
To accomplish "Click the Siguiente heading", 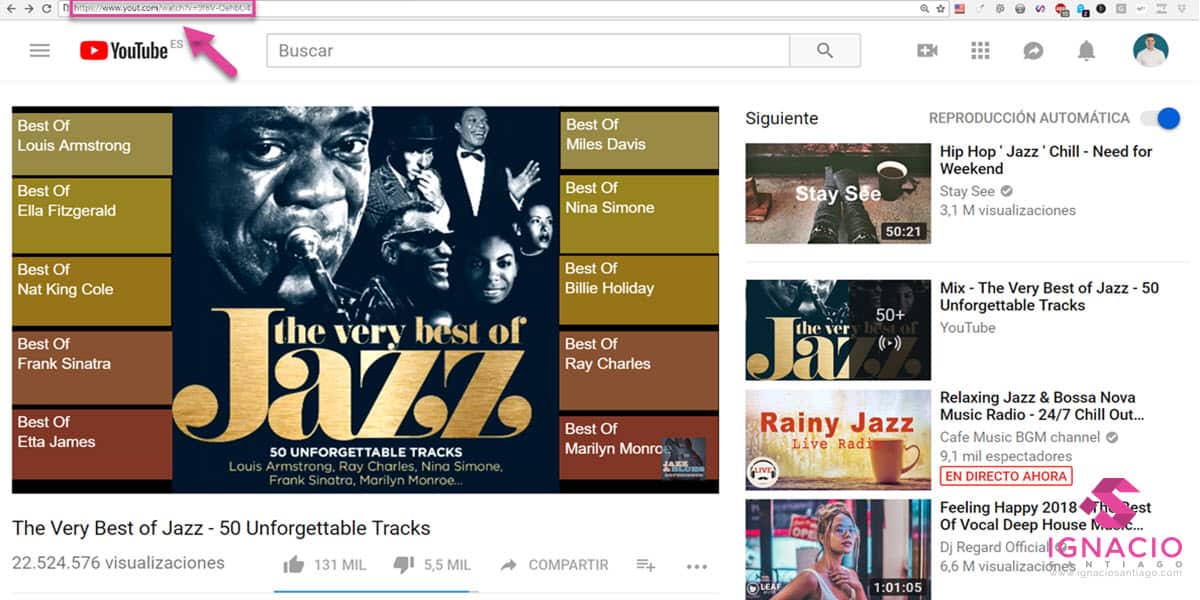I will coord(782,118).
